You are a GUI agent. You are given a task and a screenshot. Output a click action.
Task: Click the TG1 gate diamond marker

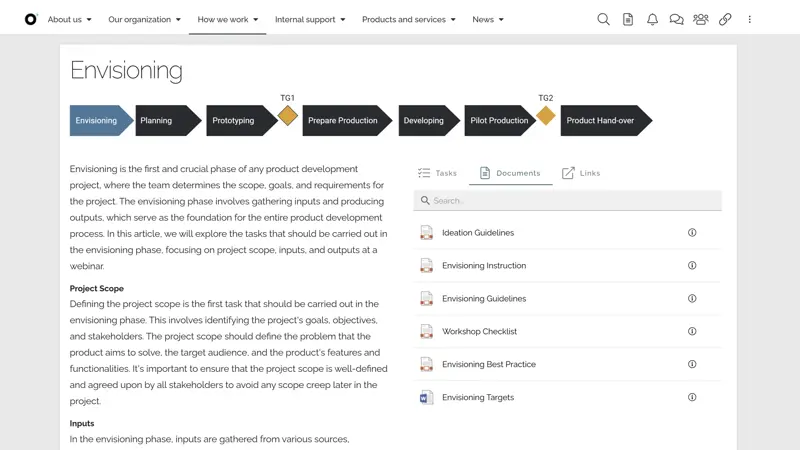point(288,116)
